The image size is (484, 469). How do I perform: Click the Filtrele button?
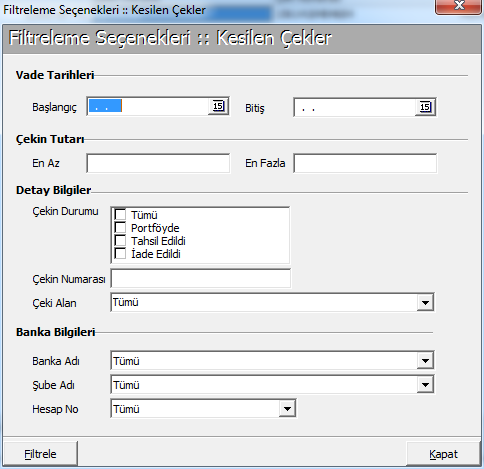tap(40, 454)
